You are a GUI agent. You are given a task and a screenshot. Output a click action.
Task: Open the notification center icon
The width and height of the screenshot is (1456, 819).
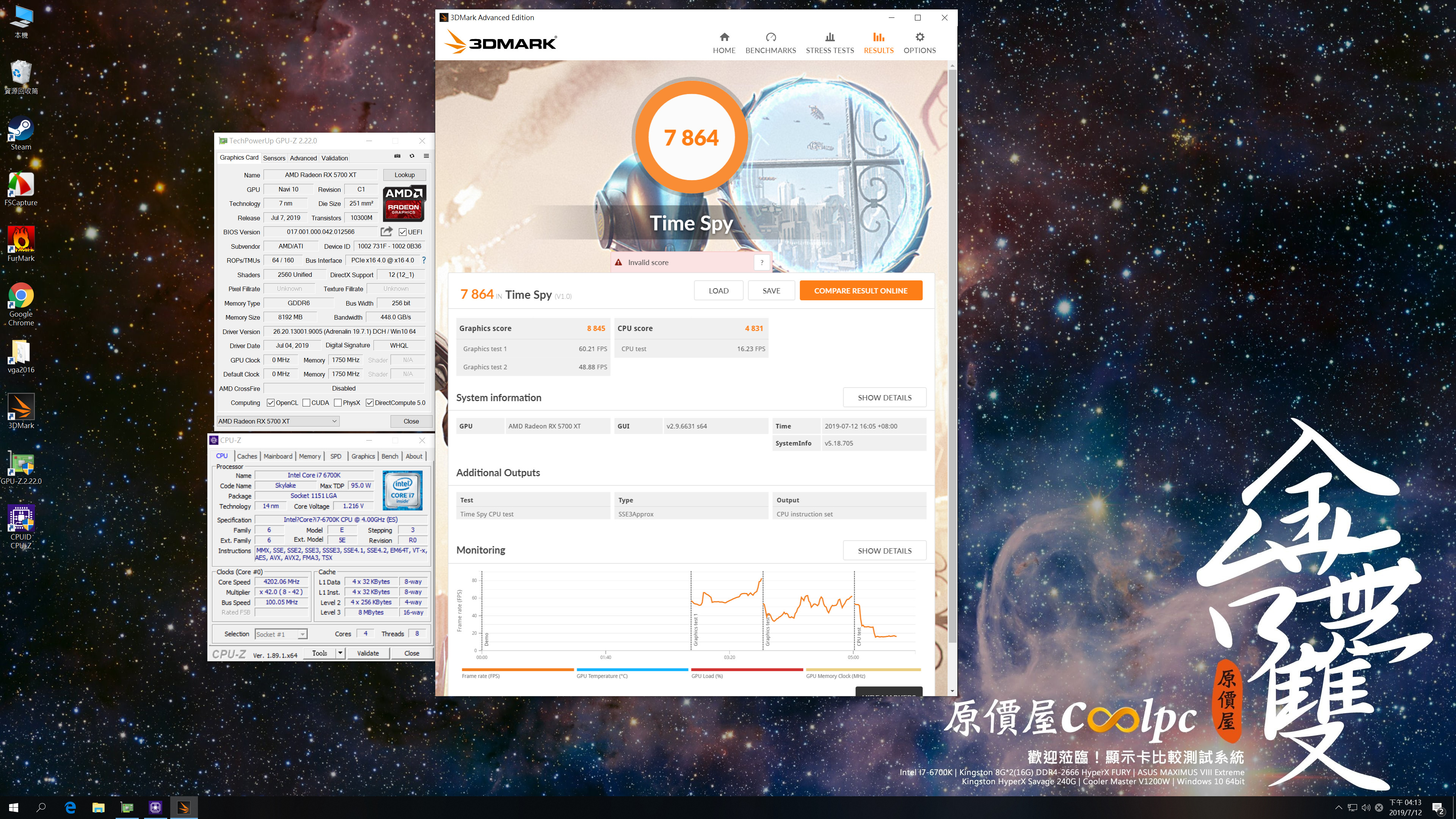tap(1438, 808)
